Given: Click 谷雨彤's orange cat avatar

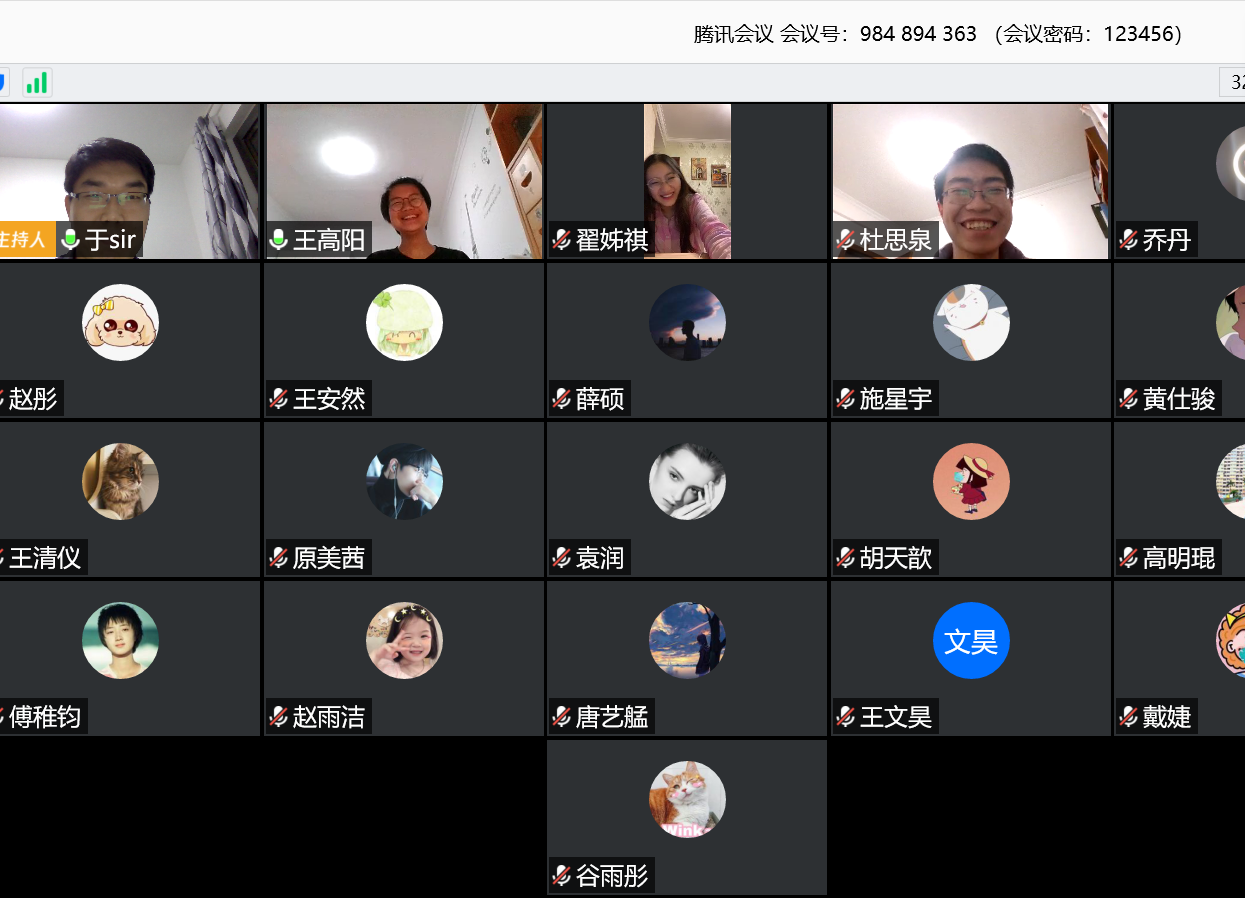Looking at the screenshot, I should 687,800.
